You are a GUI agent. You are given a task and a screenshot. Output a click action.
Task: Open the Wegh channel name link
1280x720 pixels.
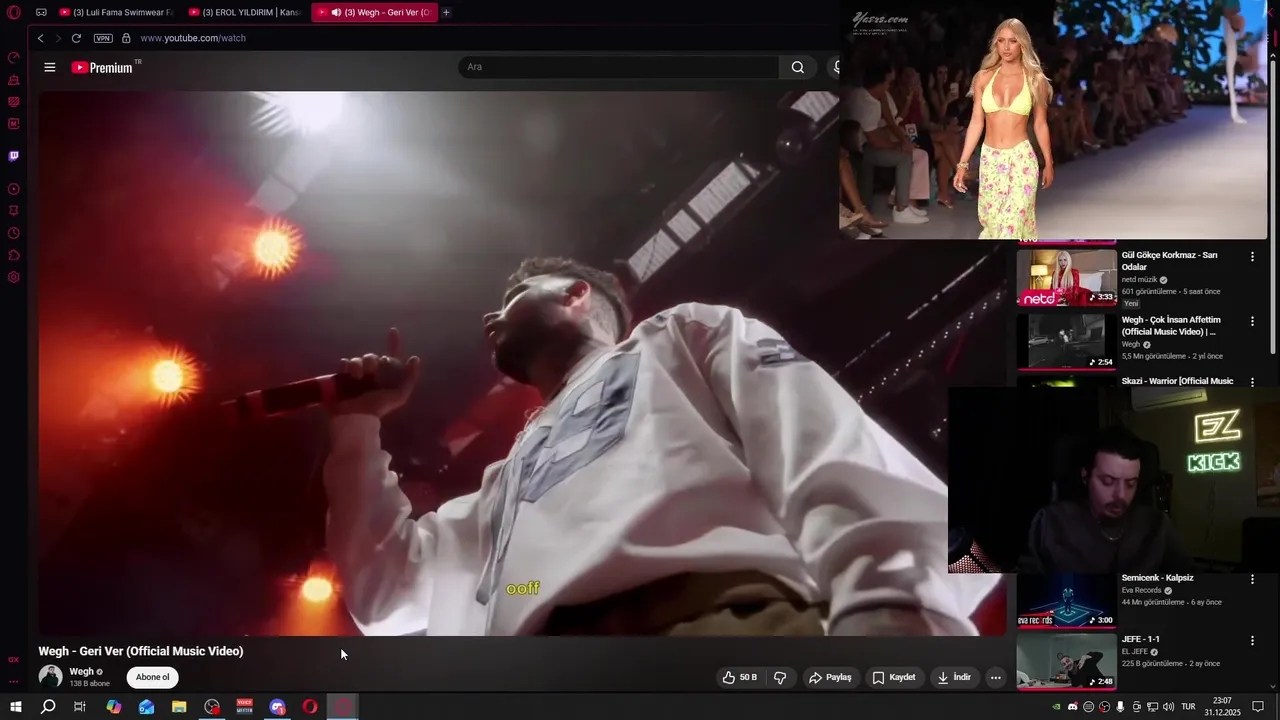point(81,672)
